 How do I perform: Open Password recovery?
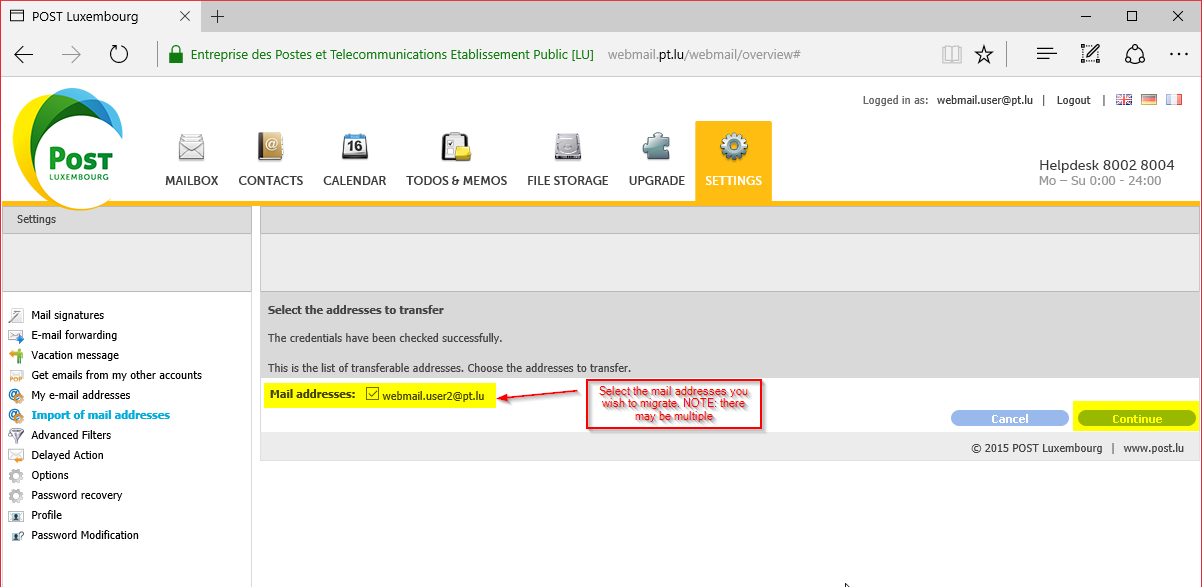tap(77, 495)
